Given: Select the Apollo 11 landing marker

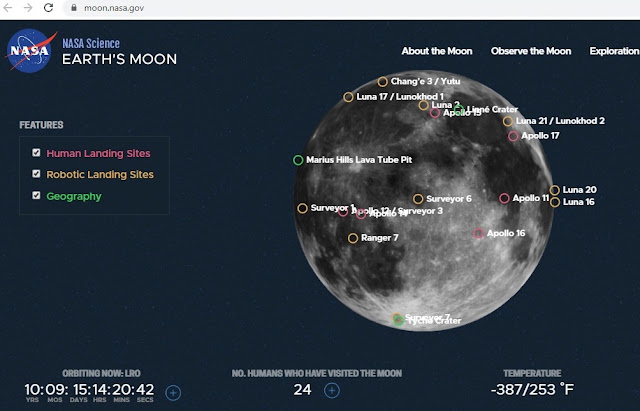Looking at the screenshot, I should 504,198.
